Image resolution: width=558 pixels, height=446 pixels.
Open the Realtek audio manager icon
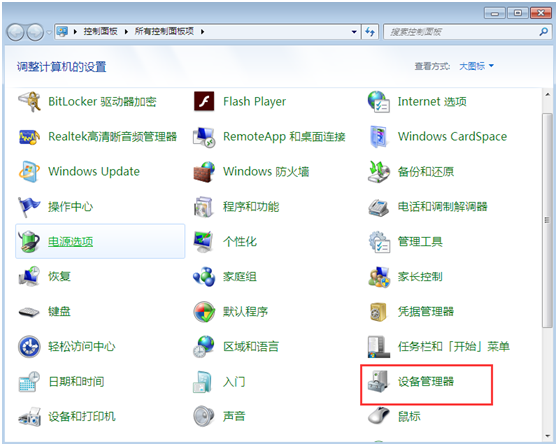pyautogui.click(x=29, y=137)
